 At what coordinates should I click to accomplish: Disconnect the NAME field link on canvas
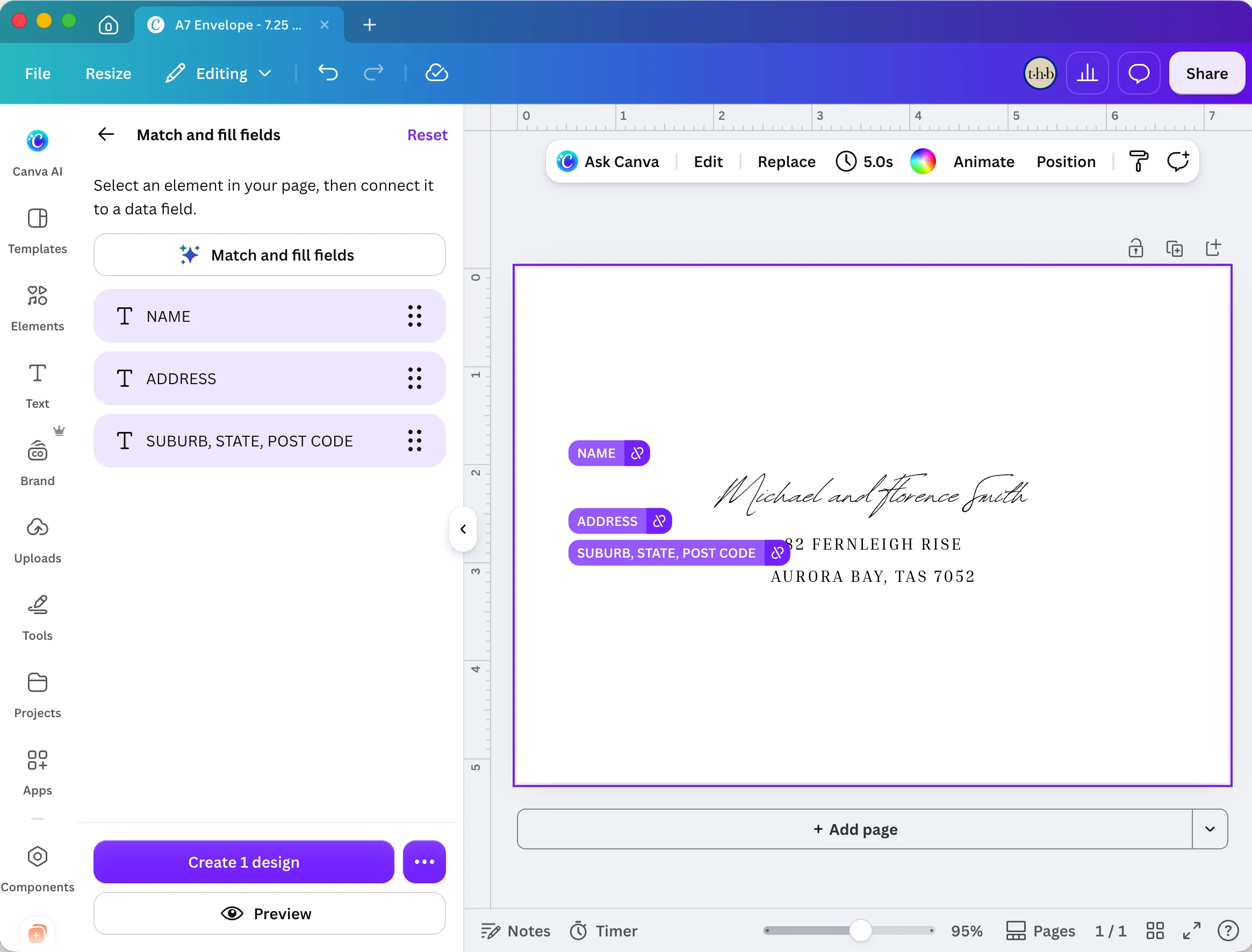point(638,453)
